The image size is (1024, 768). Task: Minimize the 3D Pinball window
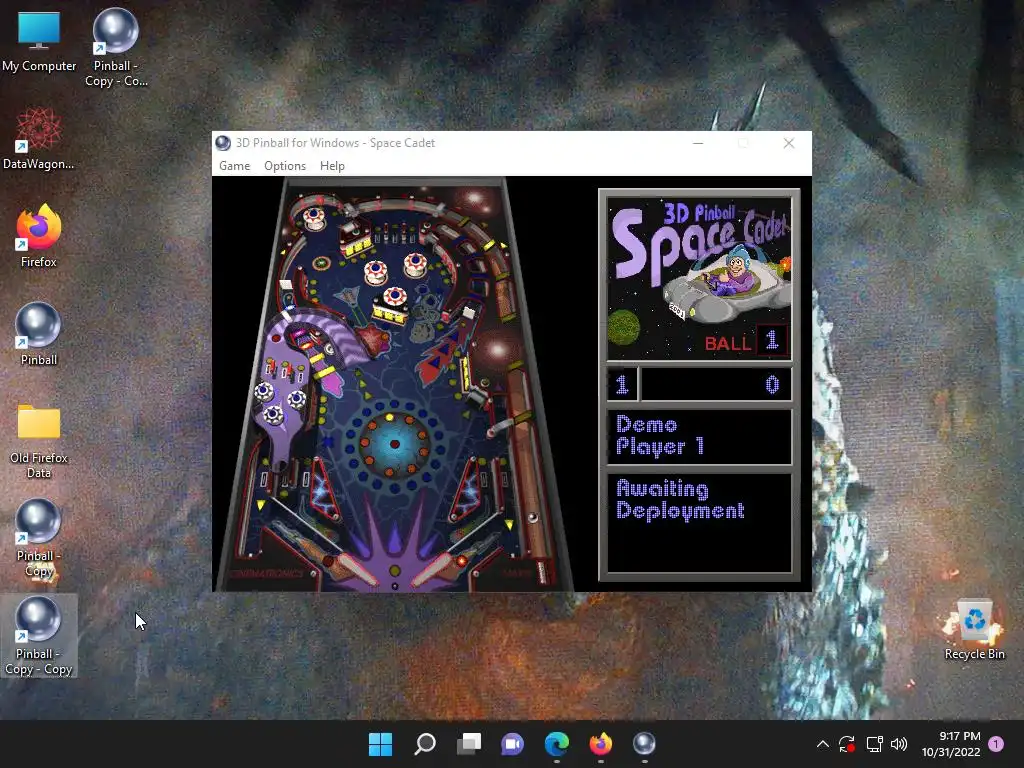[698, 143]
